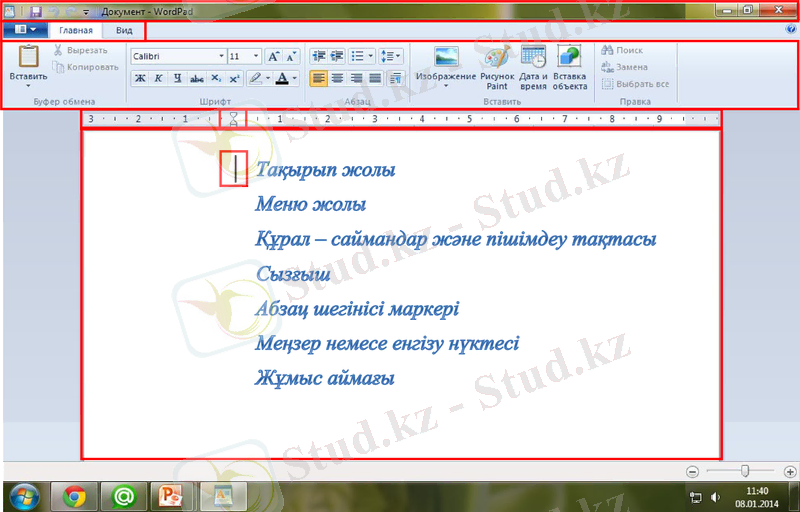Copy selection with Копировать
The width and height of the screenshot is (800, 512).
85,67
